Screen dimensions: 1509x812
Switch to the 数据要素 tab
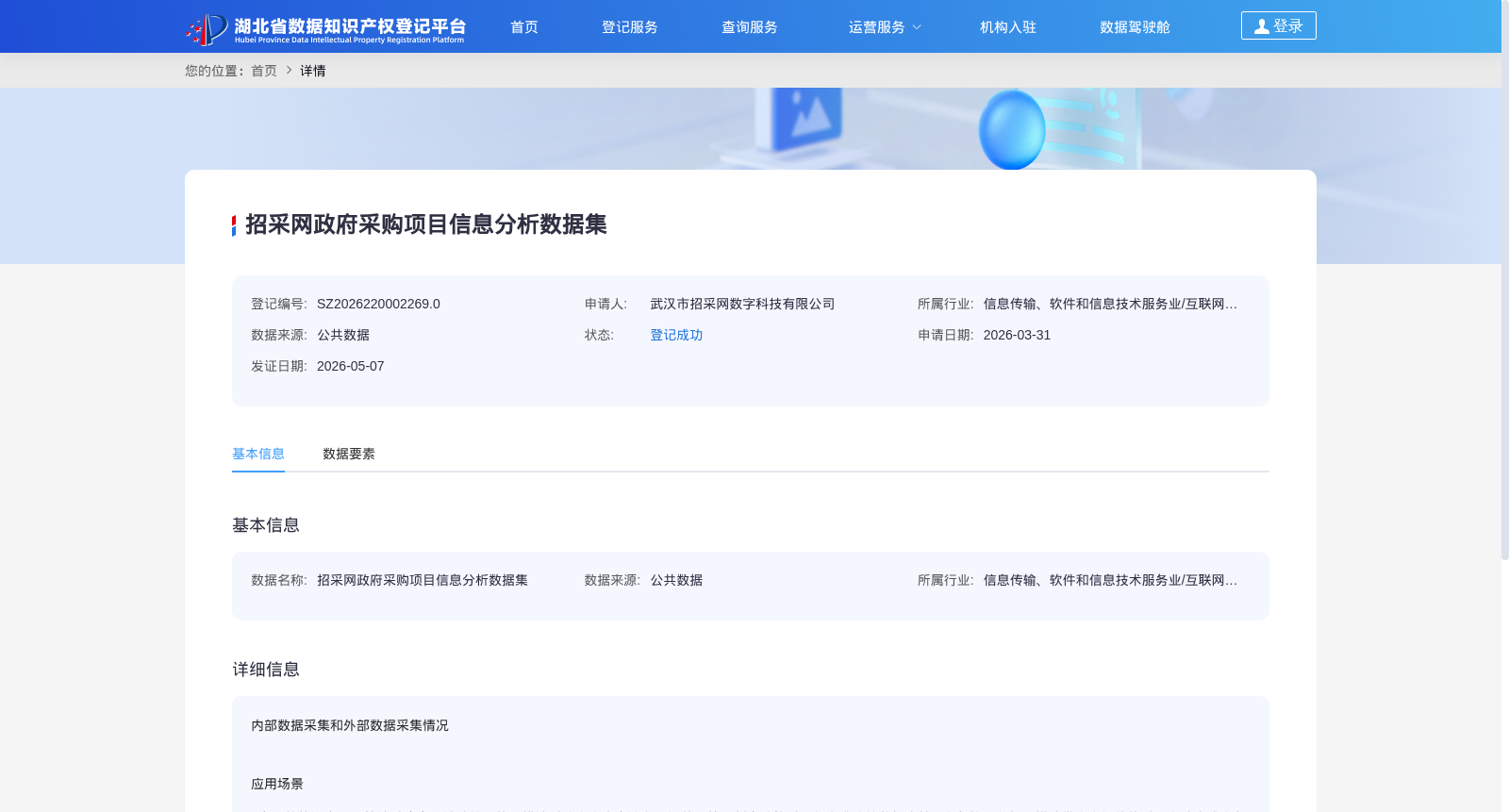(x=349, y=454)
